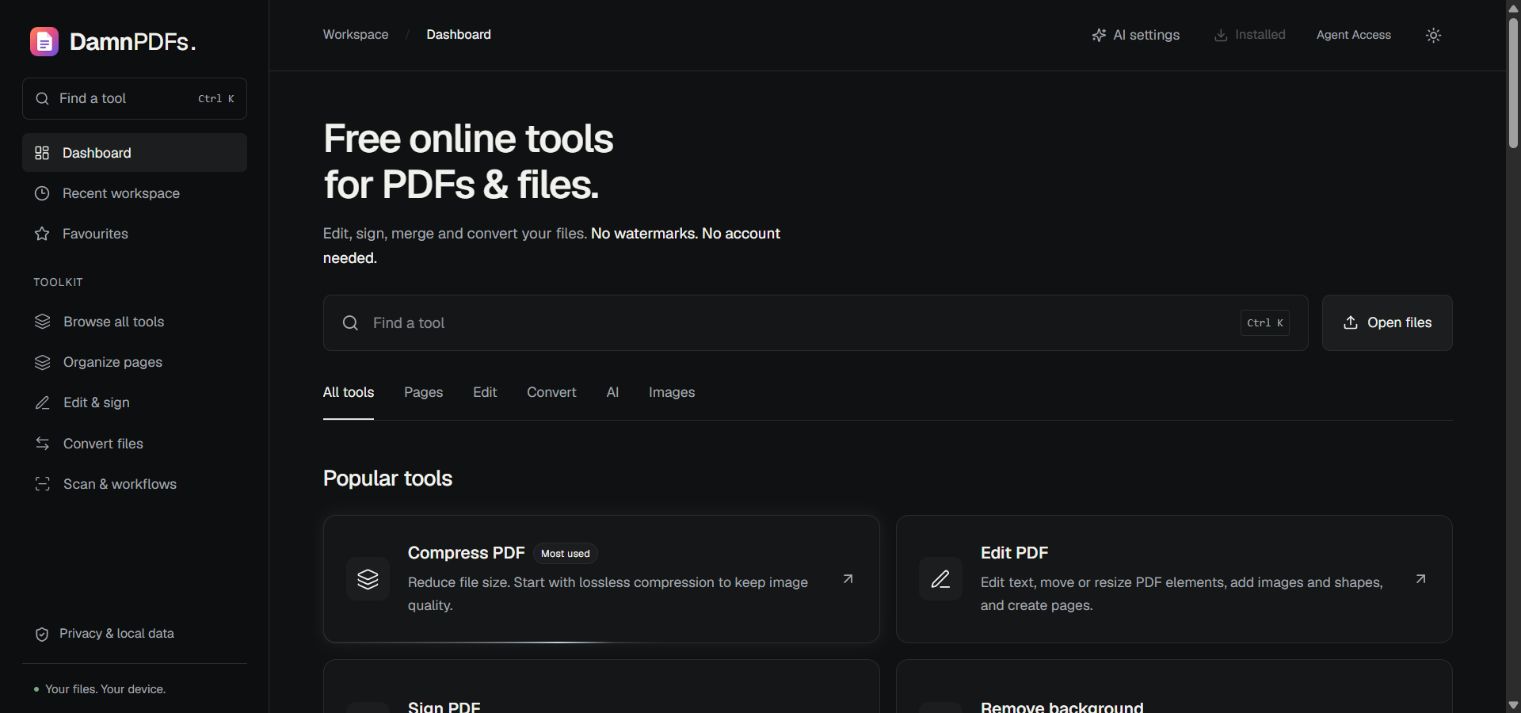
Task: Open Edit & sign in sidebar
Action: pyautogui.click(x=134, y=403)
